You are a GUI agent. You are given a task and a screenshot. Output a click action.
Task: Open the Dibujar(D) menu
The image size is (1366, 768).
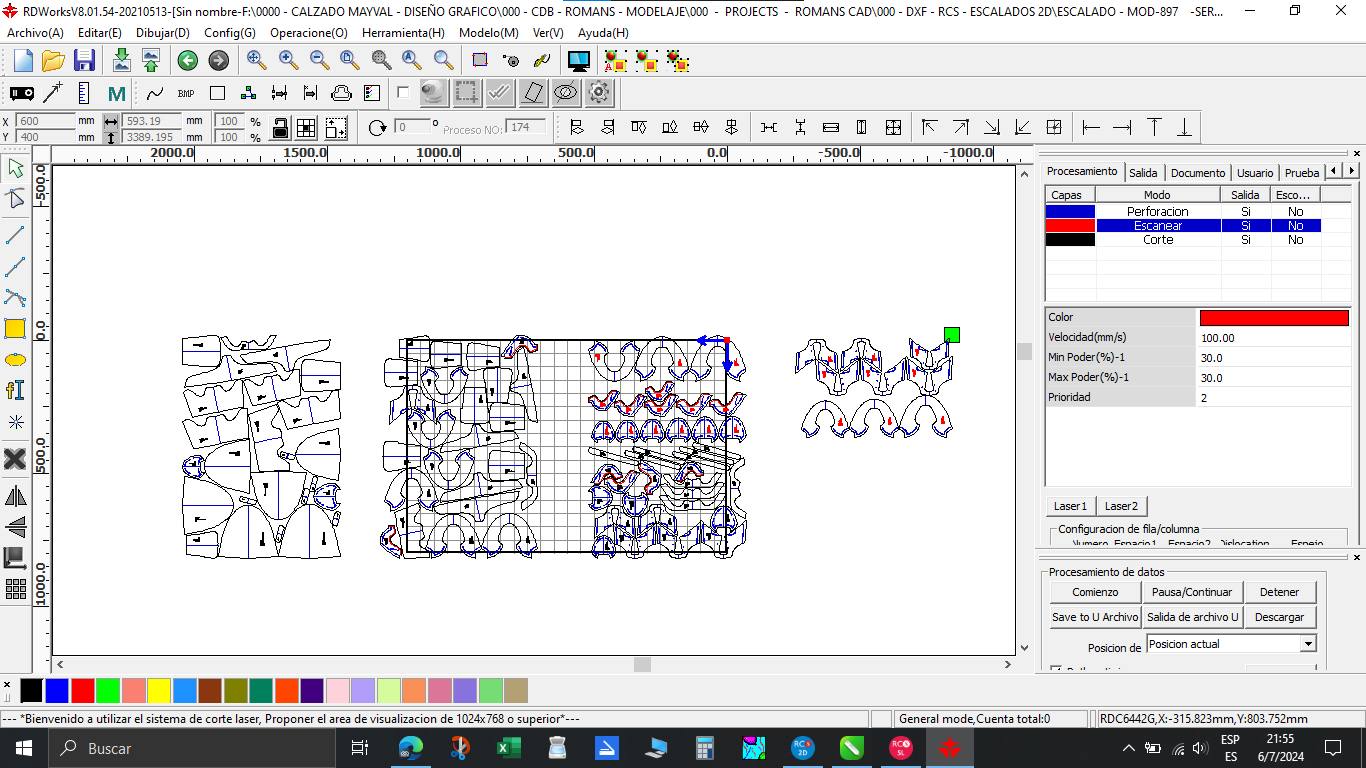tap(163, 33)
